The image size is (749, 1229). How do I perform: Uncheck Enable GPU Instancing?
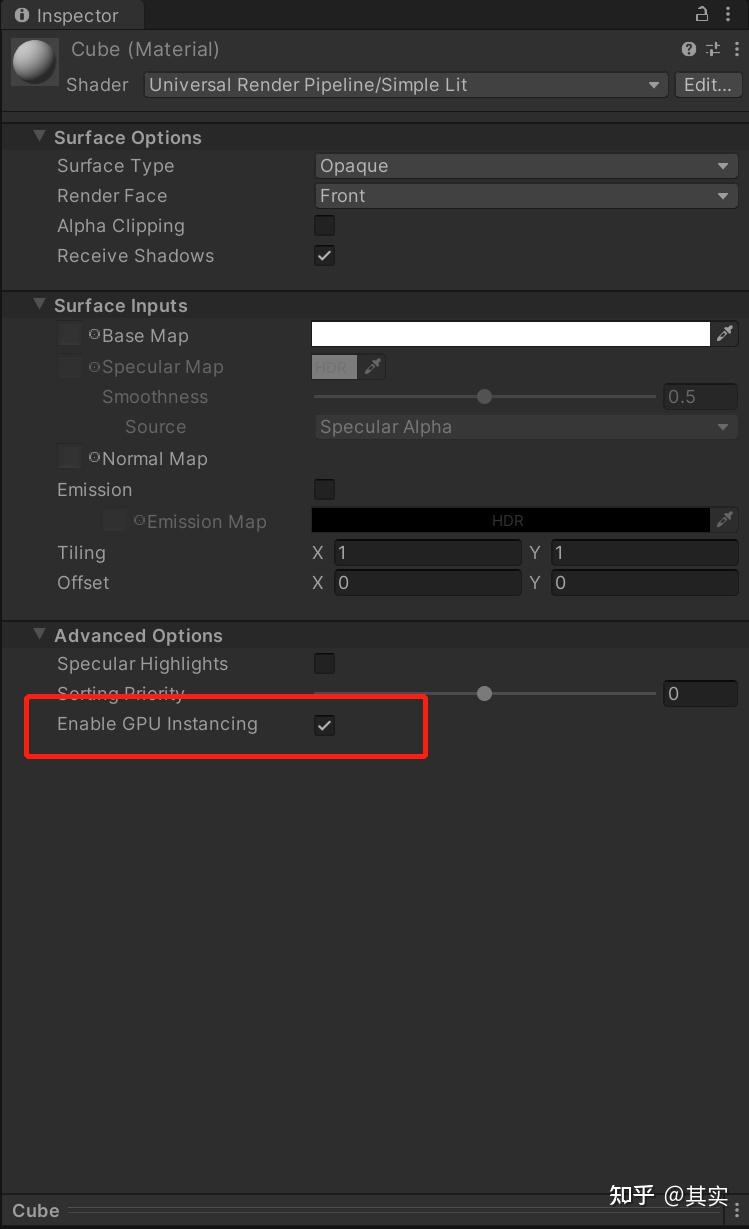(x=324, y=724)
